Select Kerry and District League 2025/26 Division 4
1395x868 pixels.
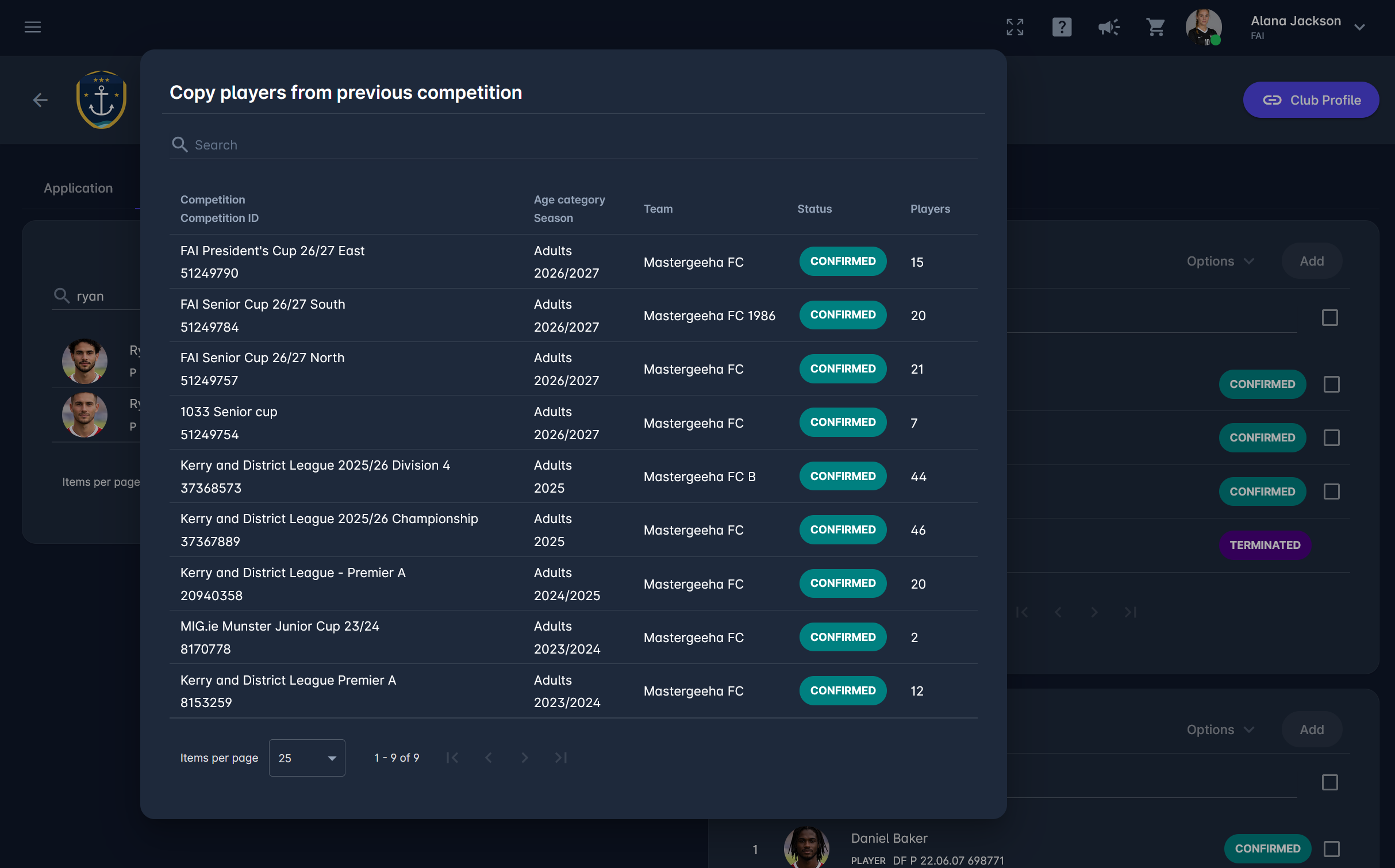pos(573,476)
